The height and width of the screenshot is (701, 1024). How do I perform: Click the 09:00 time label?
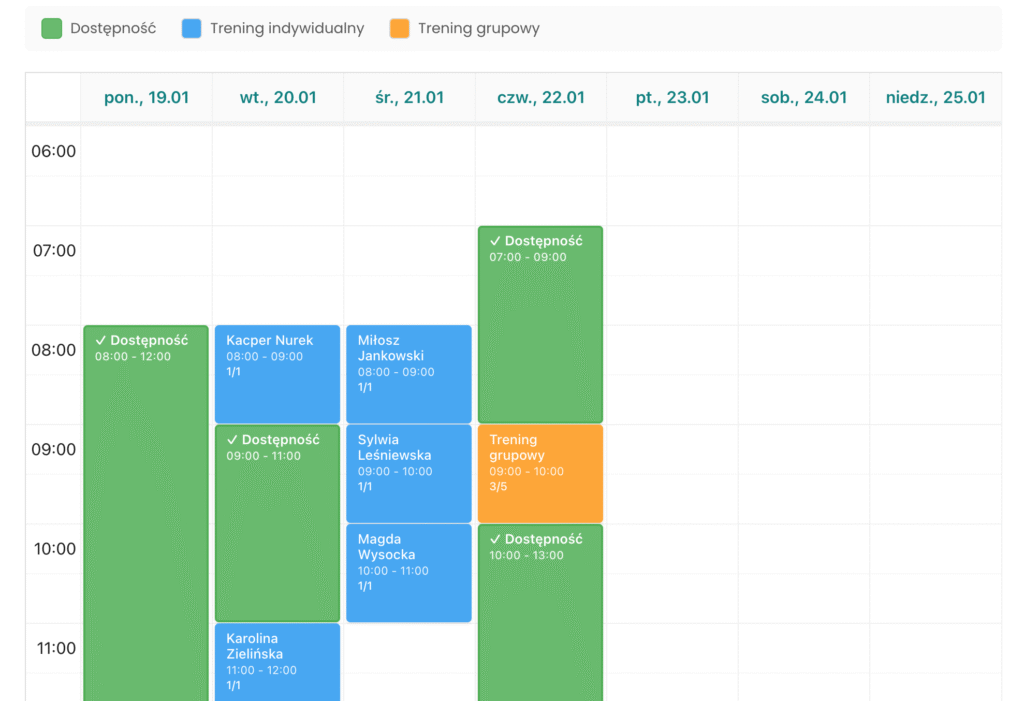(x=54, y=449)
